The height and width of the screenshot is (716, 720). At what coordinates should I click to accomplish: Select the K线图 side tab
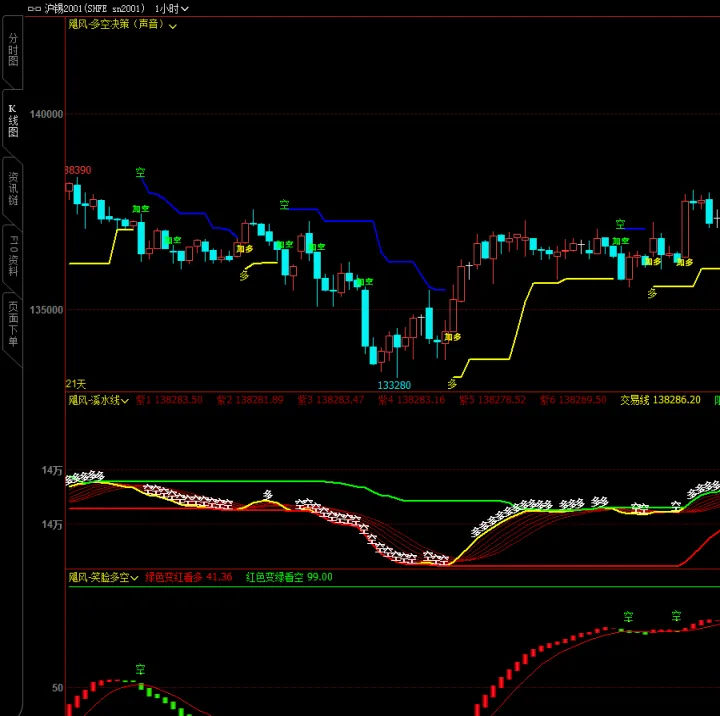click(x=13, y=120)
